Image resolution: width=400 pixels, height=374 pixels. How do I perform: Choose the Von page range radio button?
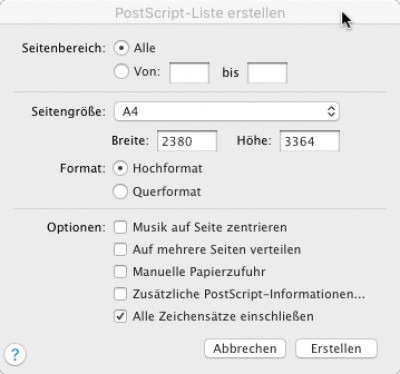(x=121, y=72)
